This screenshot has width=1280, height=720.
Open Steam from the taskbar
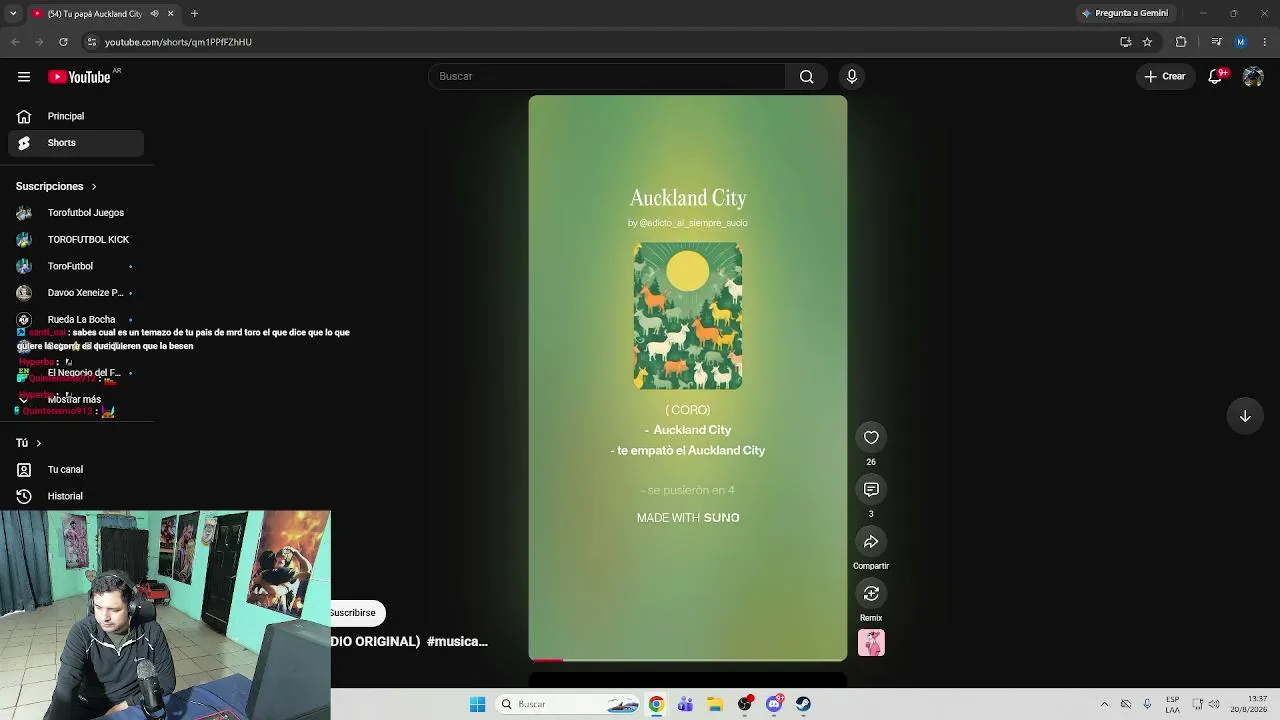click(x=803, y=704)
